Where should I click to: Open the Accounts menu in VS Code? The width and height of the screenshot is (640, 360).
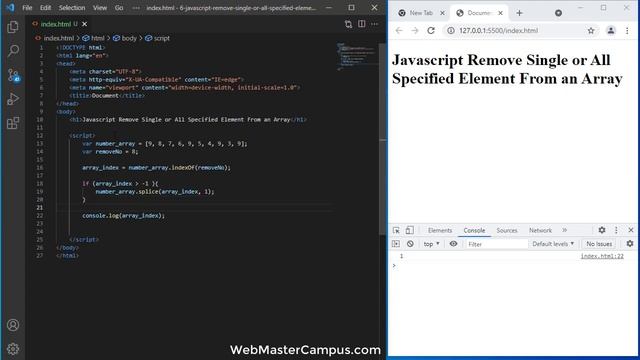pyautogui.click(x=13, y=325)
